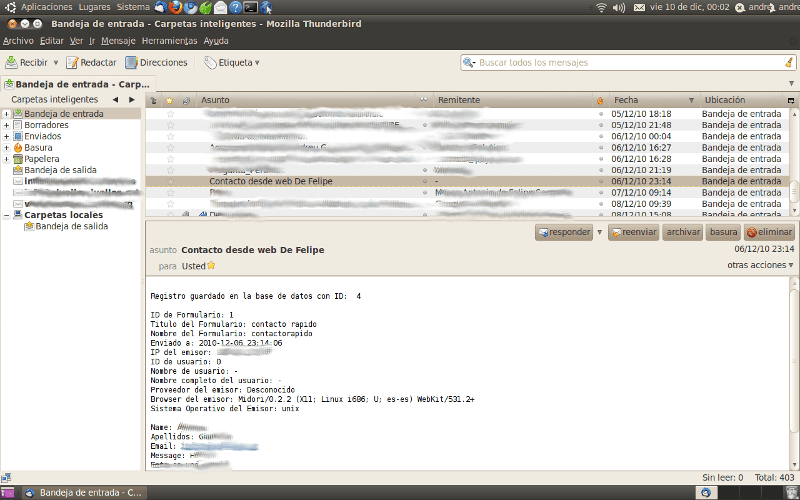Screen dimensions: 800x500
Task: Open the Direcciones address book
Action: tap(157, 62)
